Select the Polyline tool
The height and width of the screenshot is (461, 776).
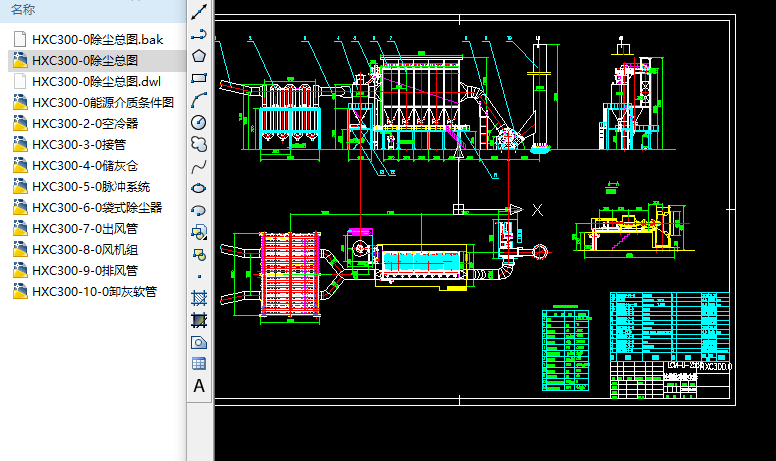coord(199,34)
